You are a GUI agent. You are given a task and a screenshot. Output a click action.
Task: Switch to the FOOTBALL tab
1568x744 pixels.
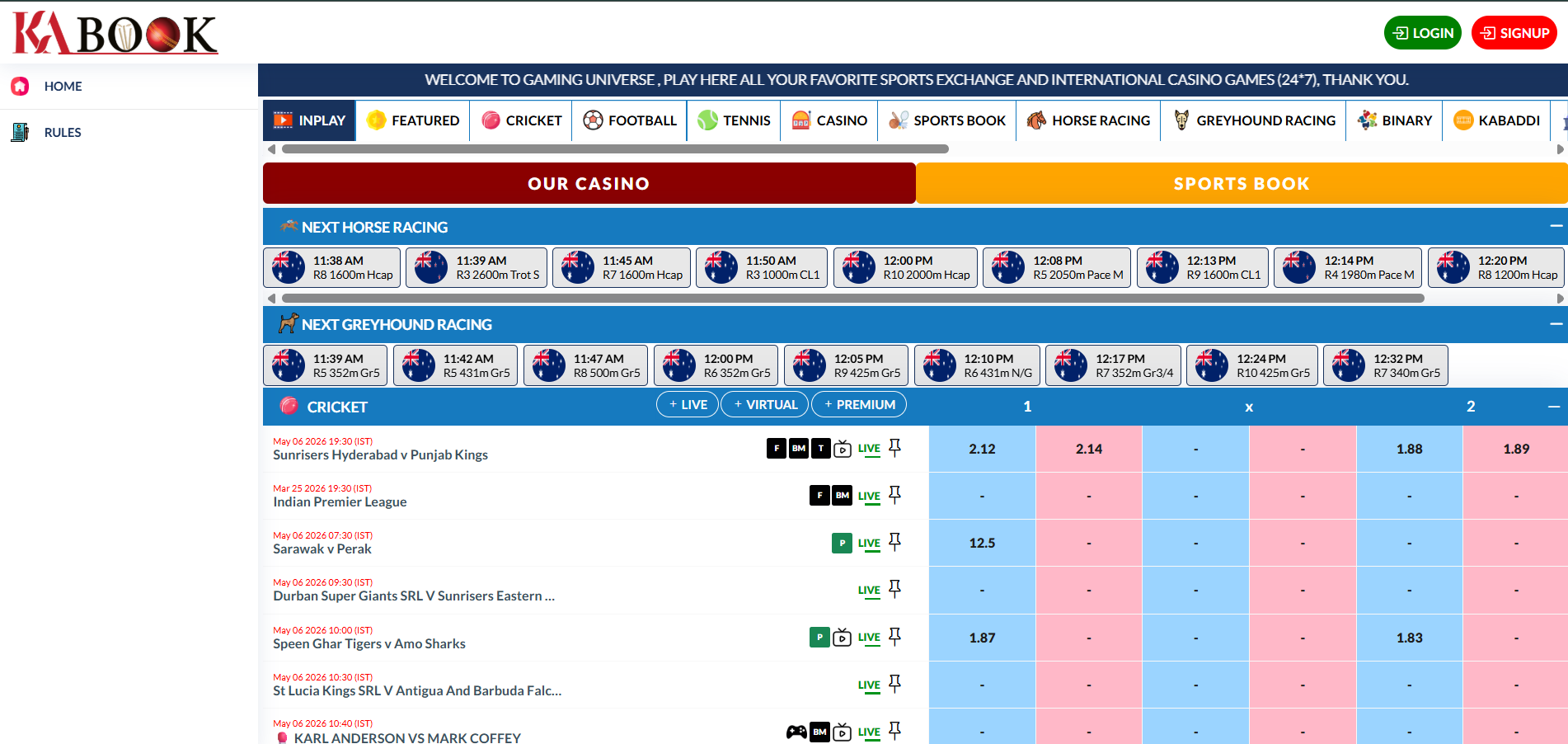coord(630,120)
